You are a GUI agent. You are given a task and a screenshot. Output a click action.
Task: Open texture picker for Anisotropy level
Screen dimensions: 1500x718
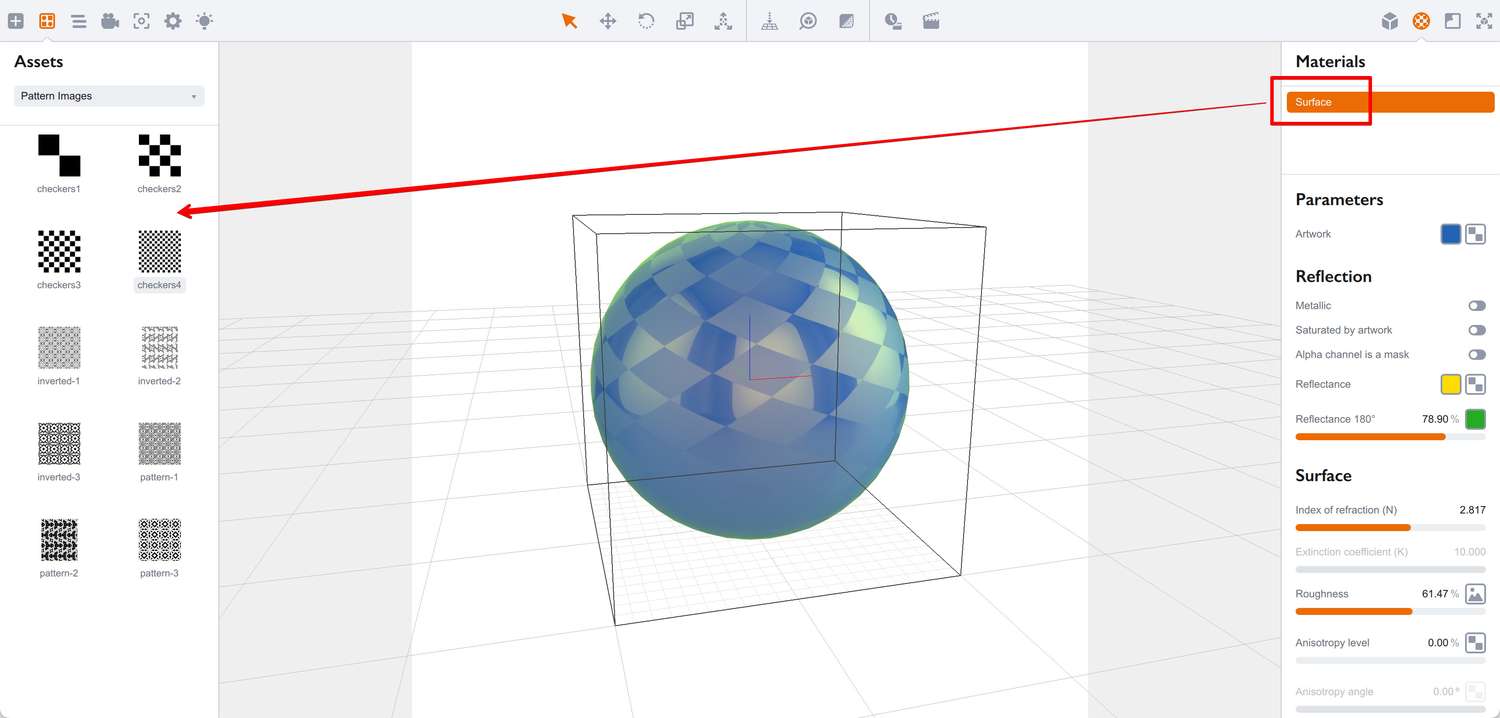pyautogui.click(x=1476, y=643)
